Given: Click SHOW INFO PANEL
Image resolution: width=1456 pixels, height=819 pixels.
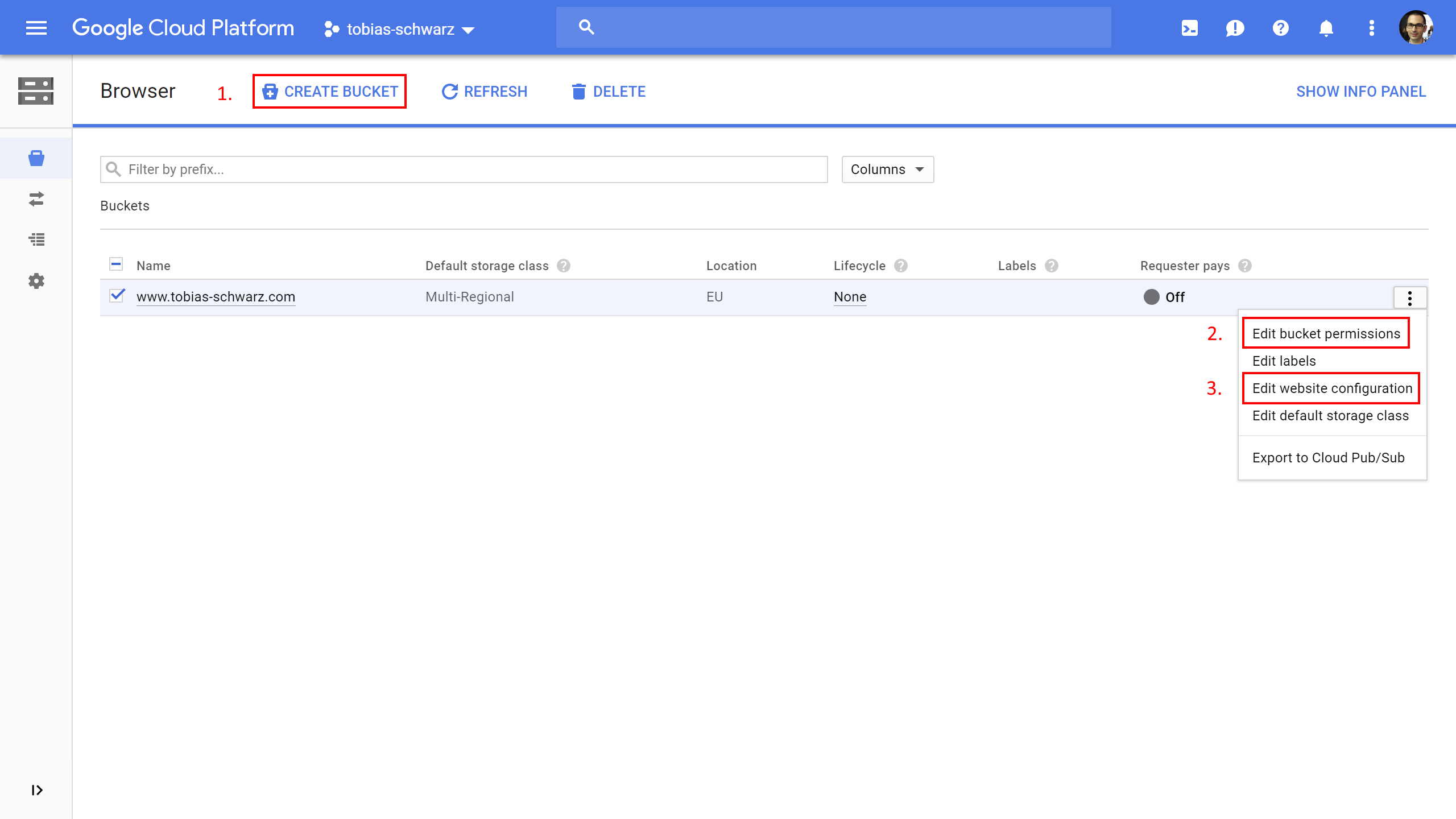Looking at the screenshot, I should pyautogui.click(x=1361, y=91).
